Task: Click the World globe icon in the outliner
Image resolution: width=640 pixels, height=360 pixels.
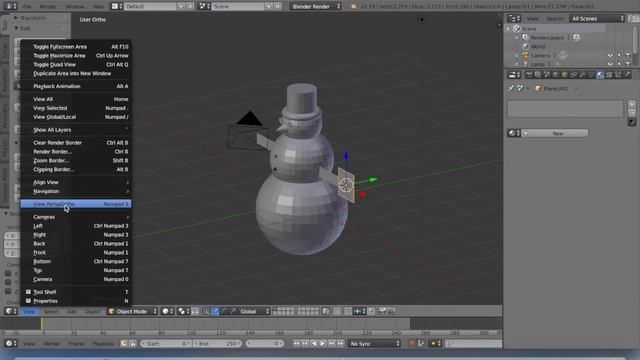Action: coord(526,47)
